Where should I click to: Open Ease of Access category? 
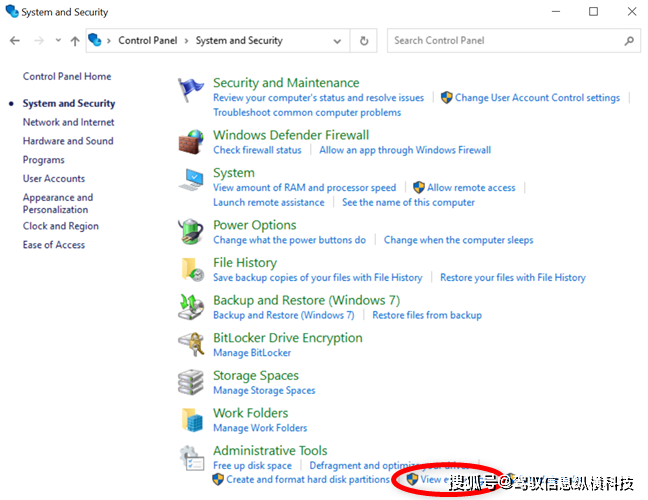point(54,245)
